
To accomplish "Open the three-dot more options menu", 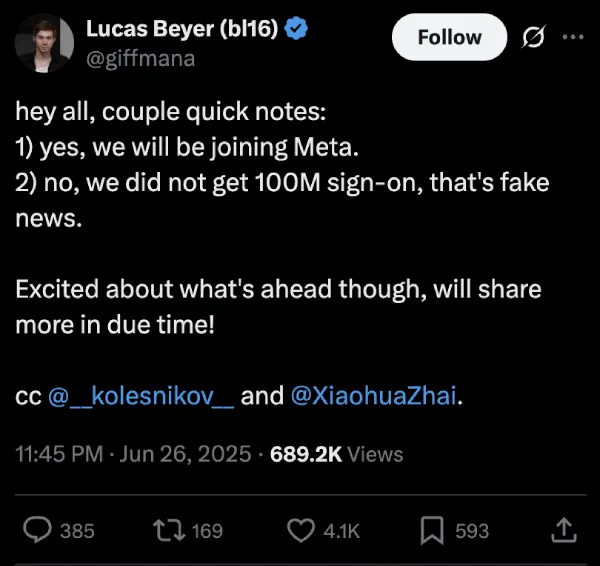I will pos(573,37).
